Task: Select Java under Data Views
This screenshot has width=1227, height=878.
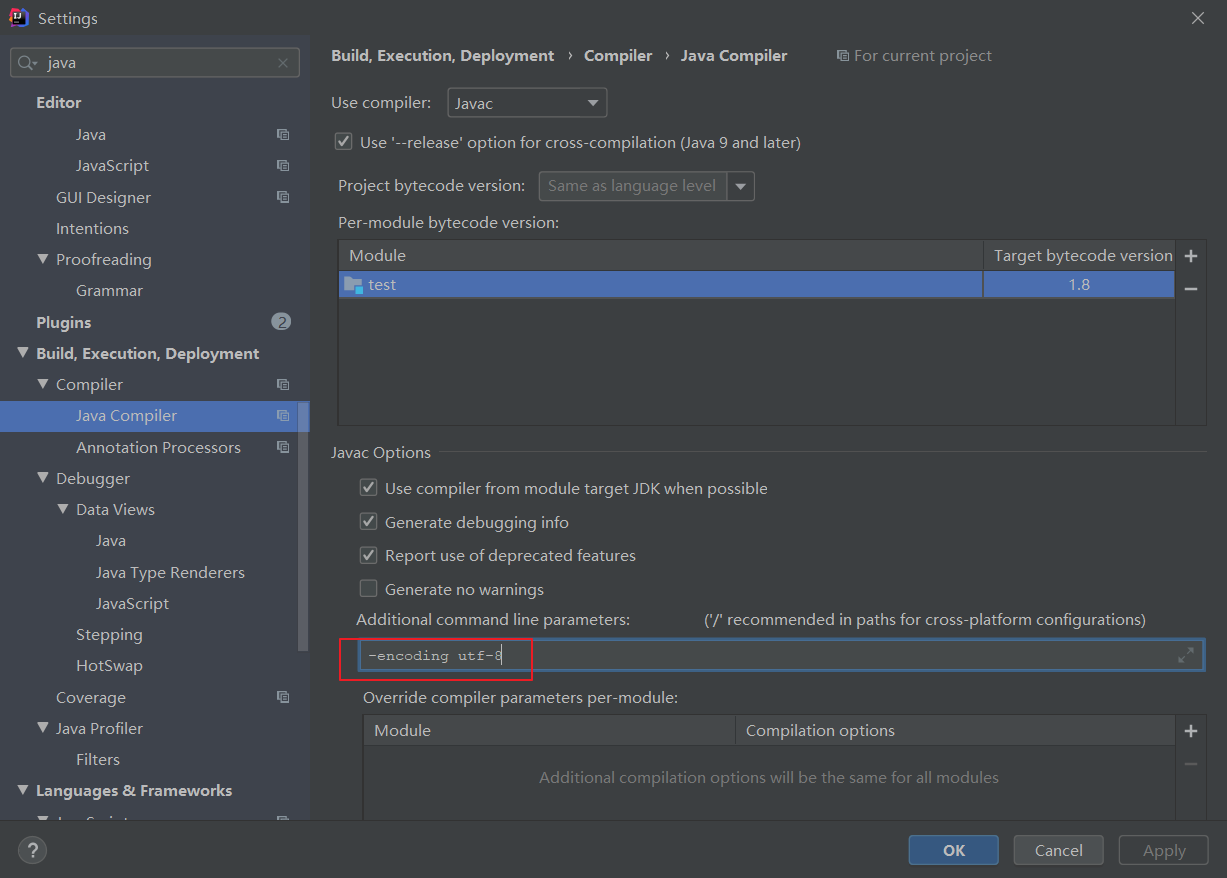Action: 111,540
